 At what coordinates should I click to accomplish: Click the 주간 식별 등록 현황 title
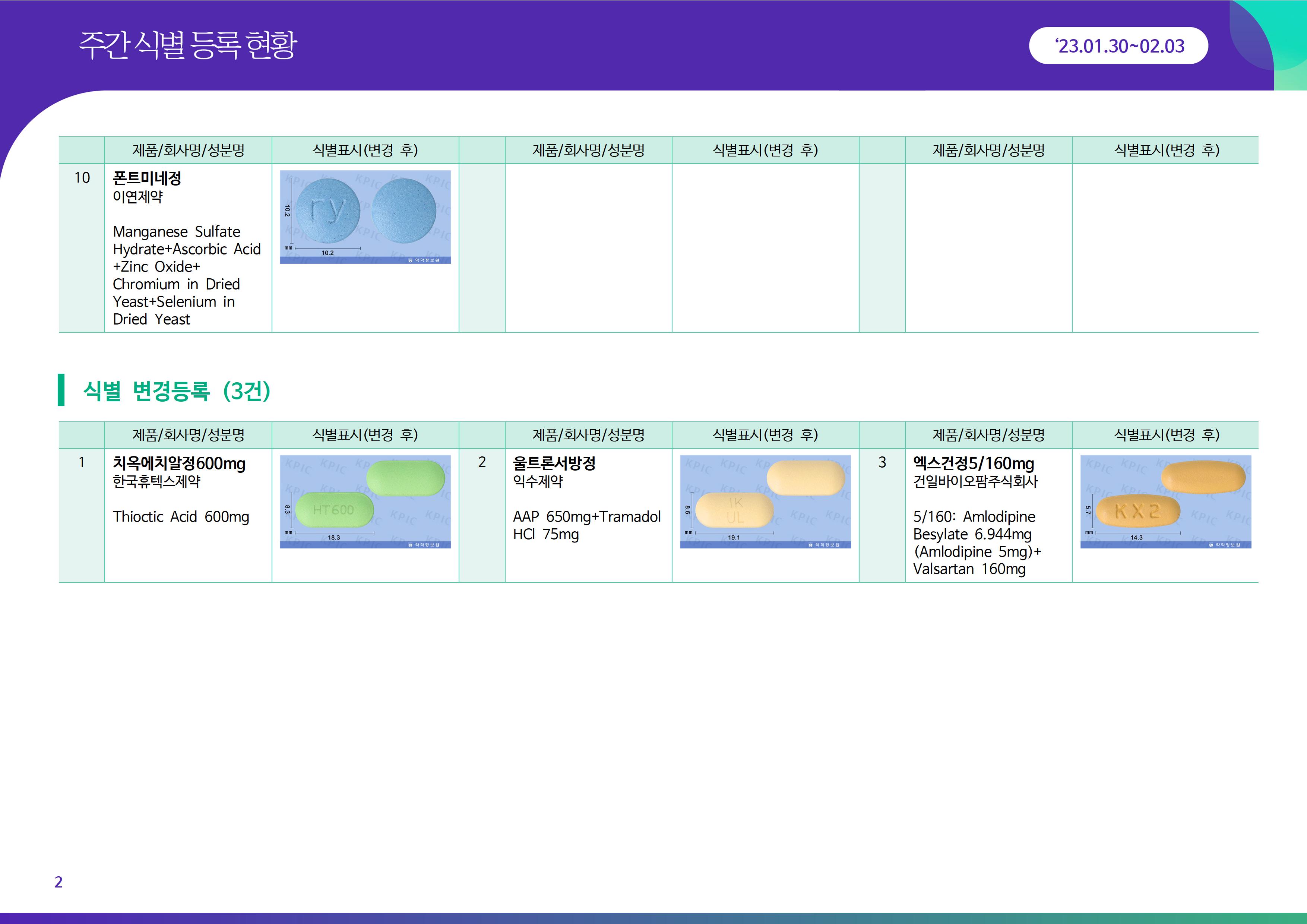[x=188, y=45]
